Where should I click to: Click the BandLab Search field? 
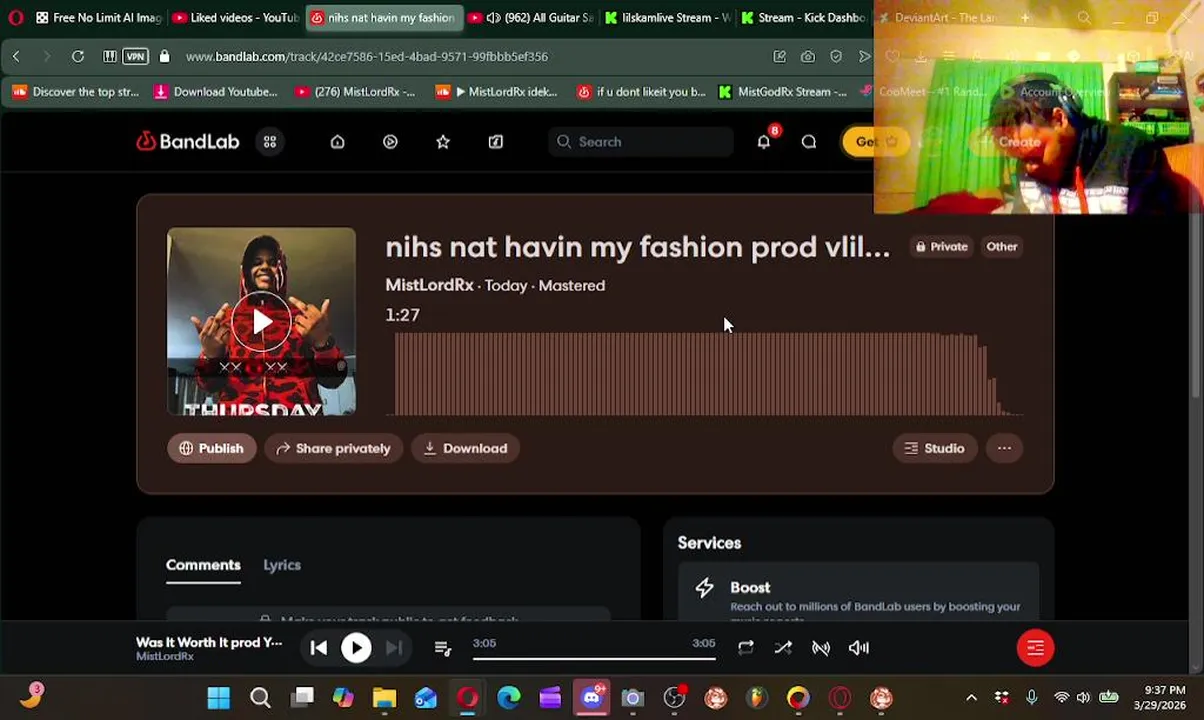pos(640,142)
